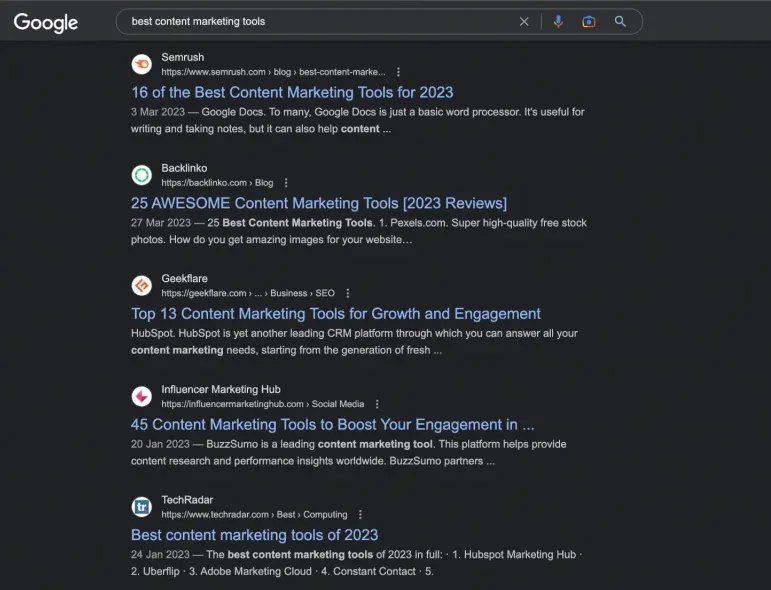Open three-dot menu for Geekflare result

348,294
